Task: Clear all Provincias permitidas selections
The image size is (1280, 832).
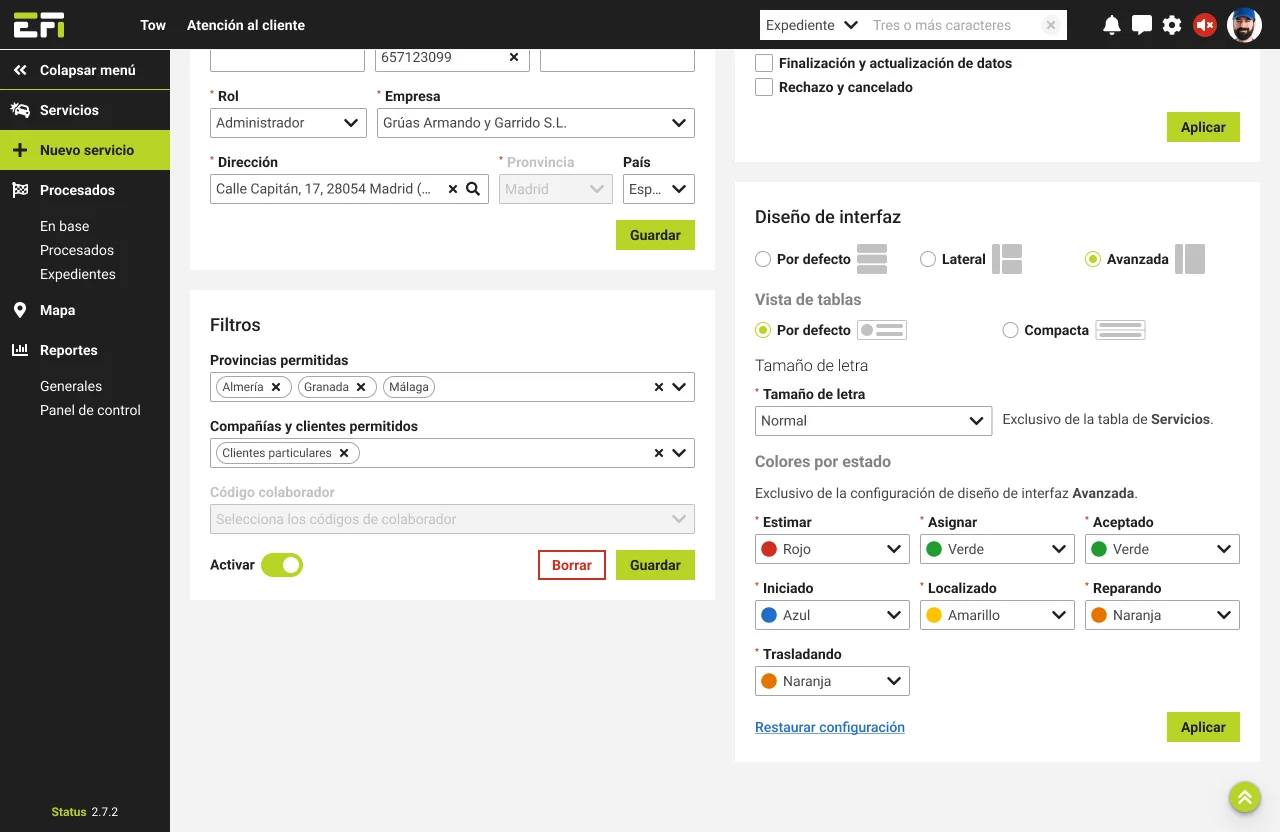Action: click(659, 387)
